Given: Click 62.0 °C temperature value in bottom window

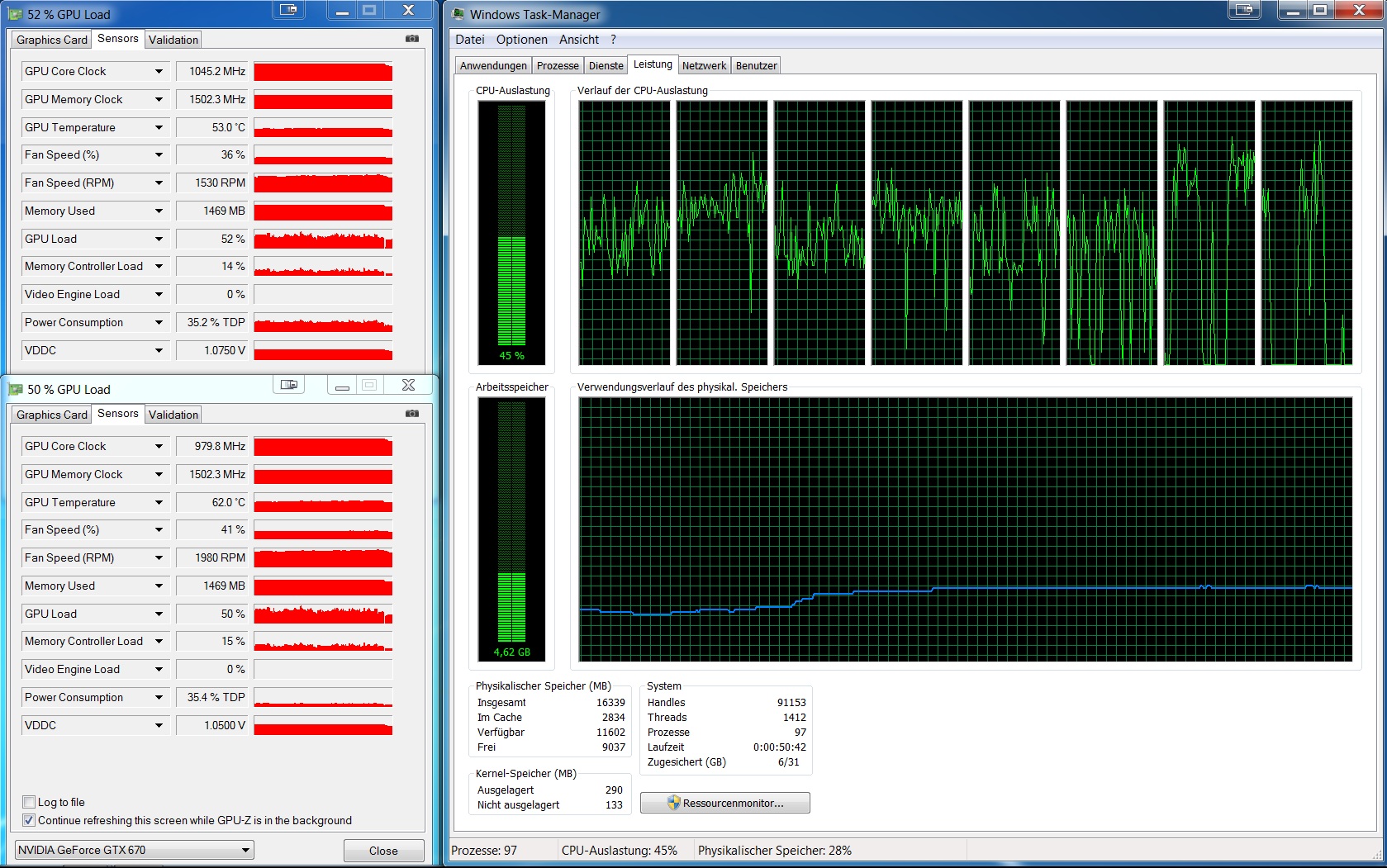Looking at the screenshot, I should (212, 502).
